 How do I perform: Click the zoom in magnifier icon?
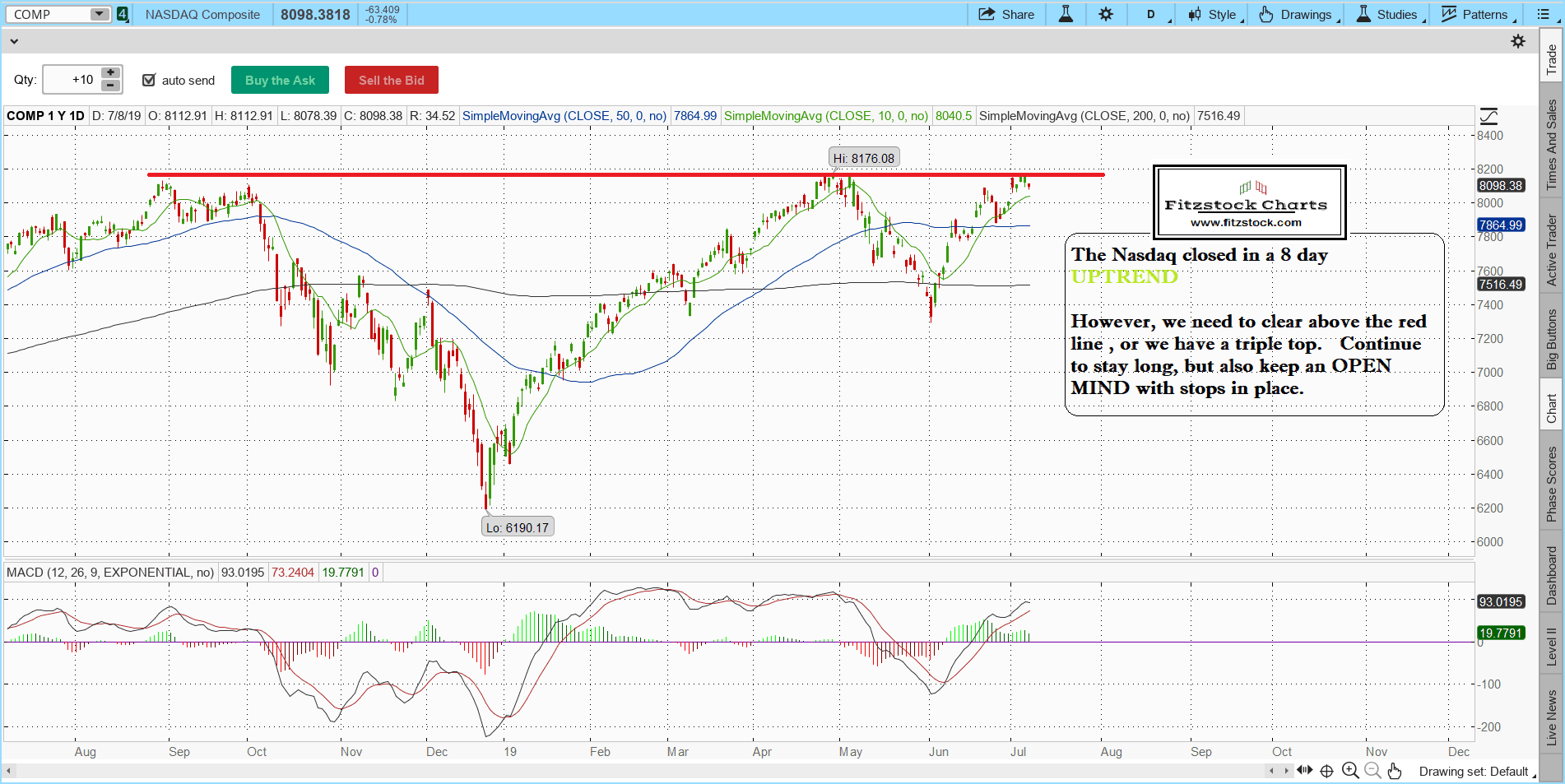[x=1349, y=771]
